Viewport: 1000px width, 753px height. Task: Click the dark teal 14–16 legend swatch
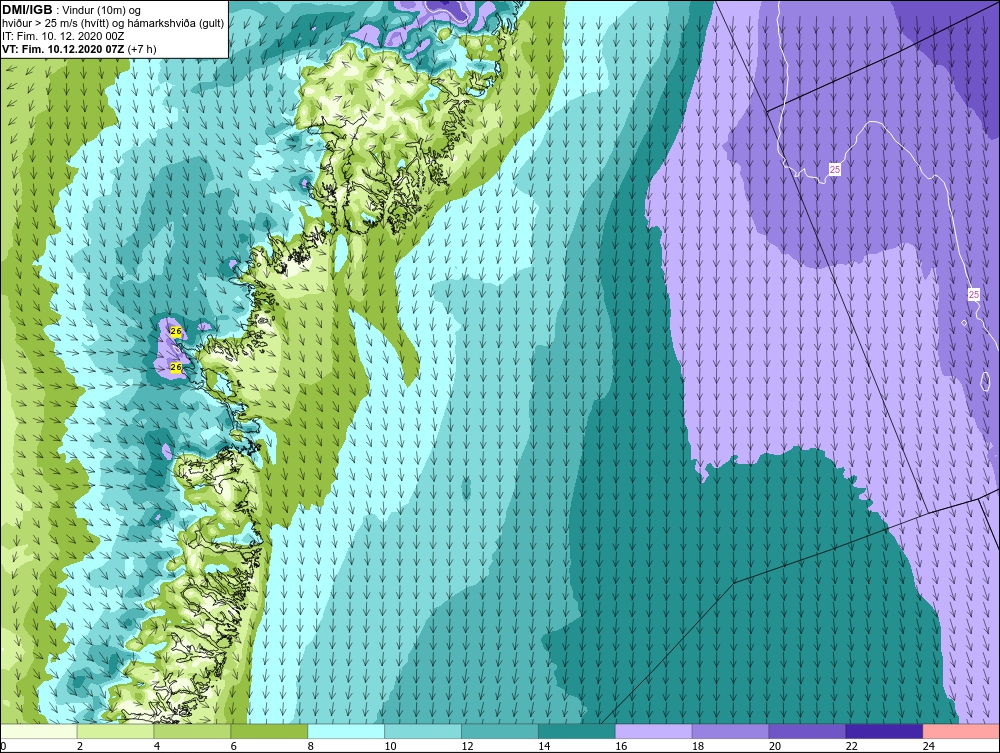577,731
